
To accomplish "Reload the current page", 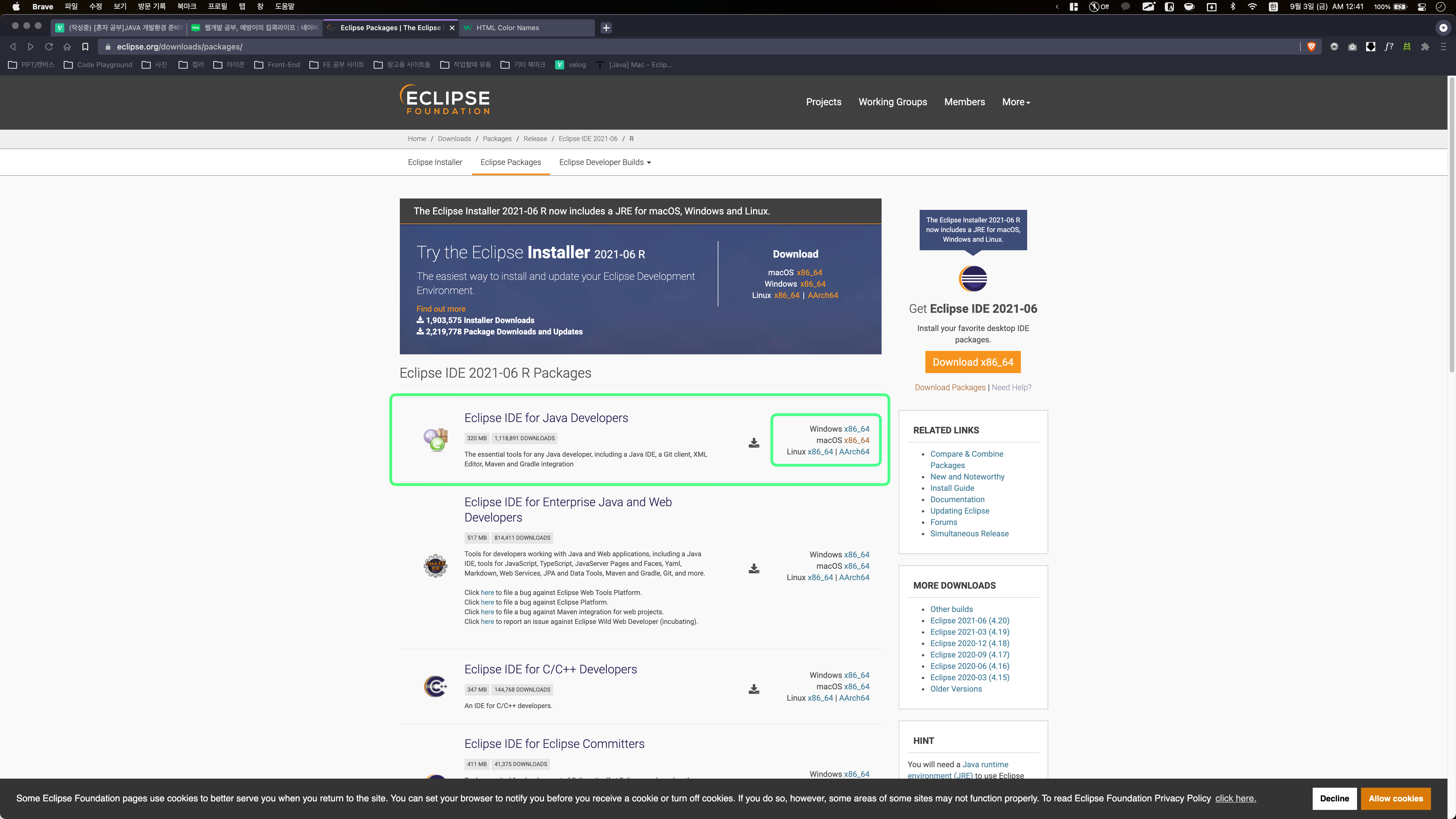I will point(49,47).
